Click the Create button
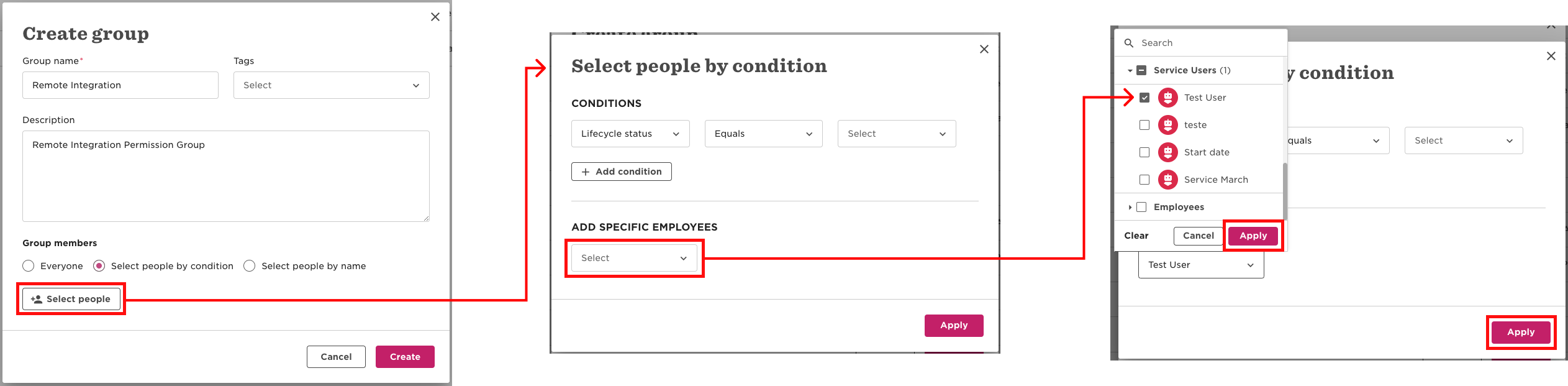Viewport: 1568px width, 386px height. coord(405,357)
